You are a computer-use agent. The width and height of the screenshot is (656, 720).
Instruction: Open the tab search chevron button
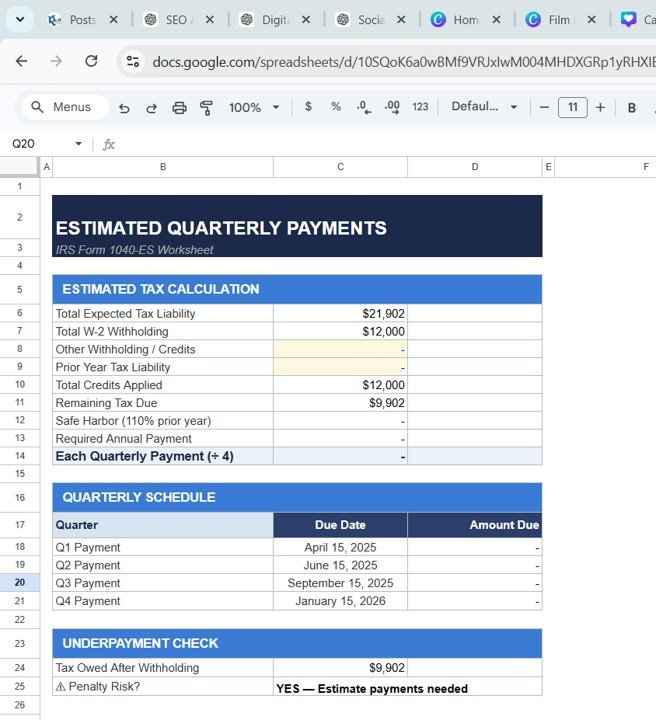(x=20, y=20)
